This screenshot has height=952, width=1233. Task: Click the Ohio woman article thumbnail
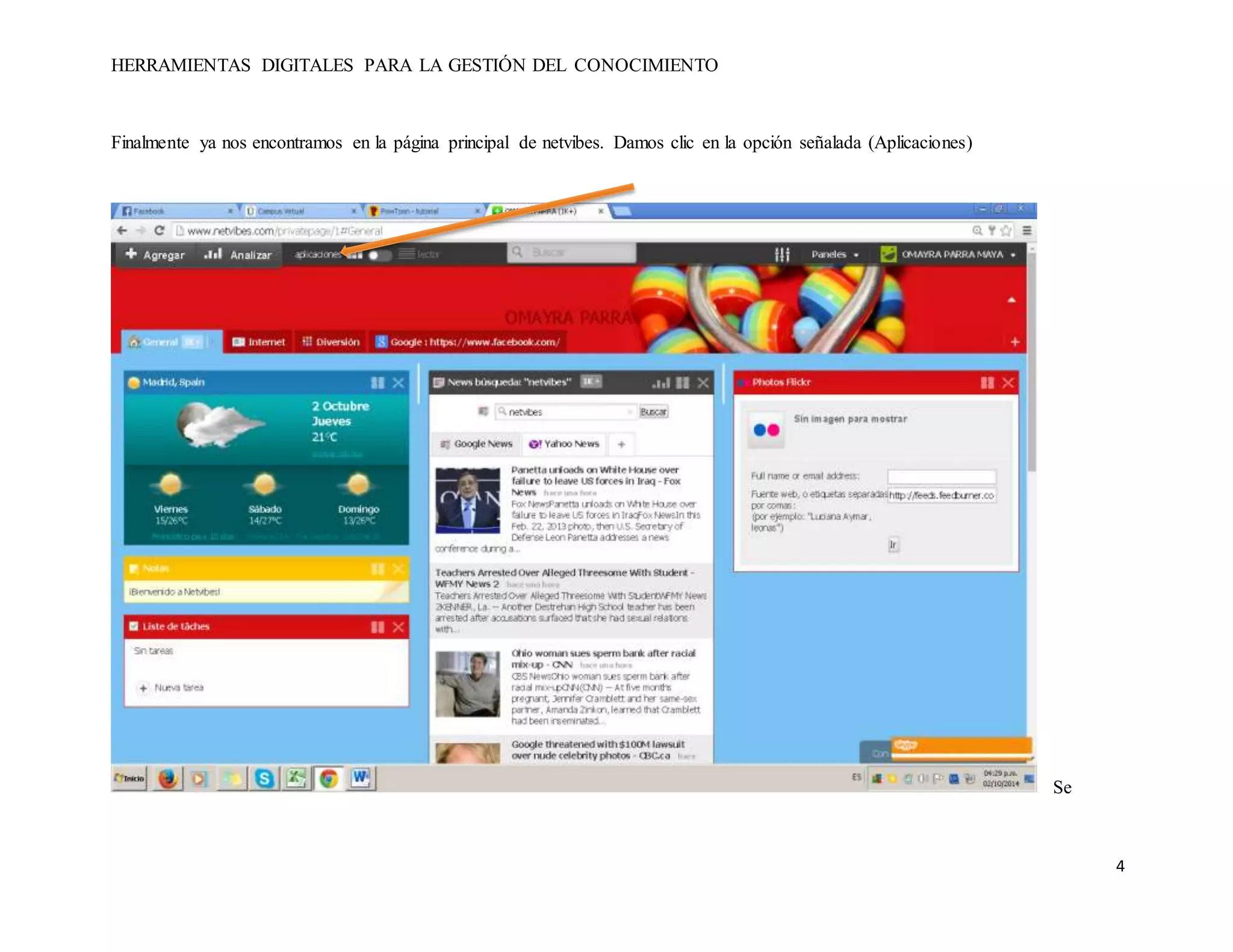click(468, 684)
